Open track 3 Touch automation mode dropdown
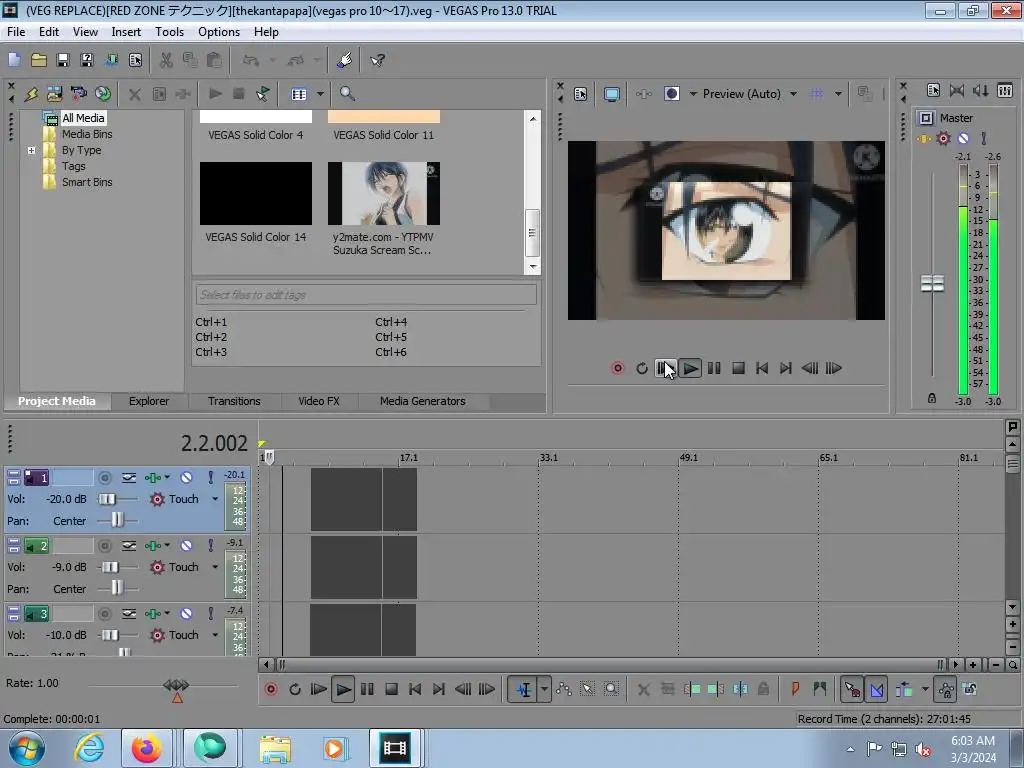The image size is (1024, 768). tap(215, 635)
